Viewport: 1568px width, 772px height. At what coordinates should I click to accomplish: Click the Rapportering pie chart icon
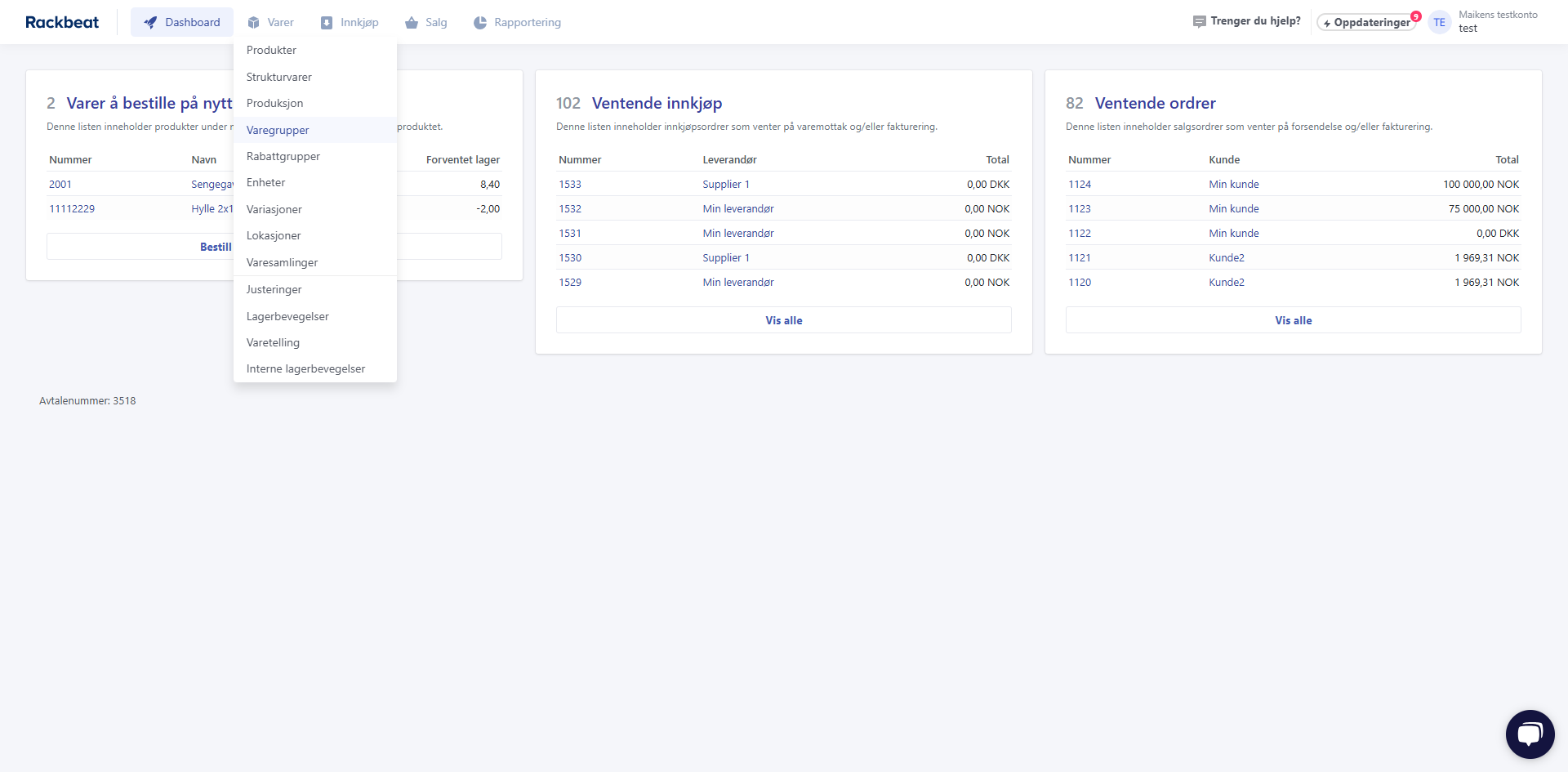click(x=480, y=23)
